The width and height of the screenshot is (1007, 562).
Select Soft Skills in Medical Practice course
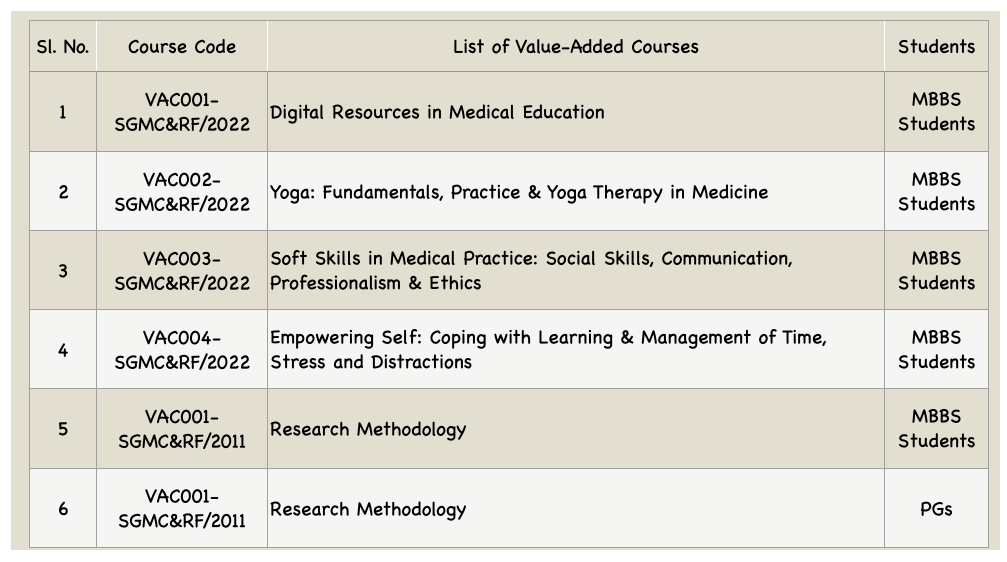pos(531,270)
